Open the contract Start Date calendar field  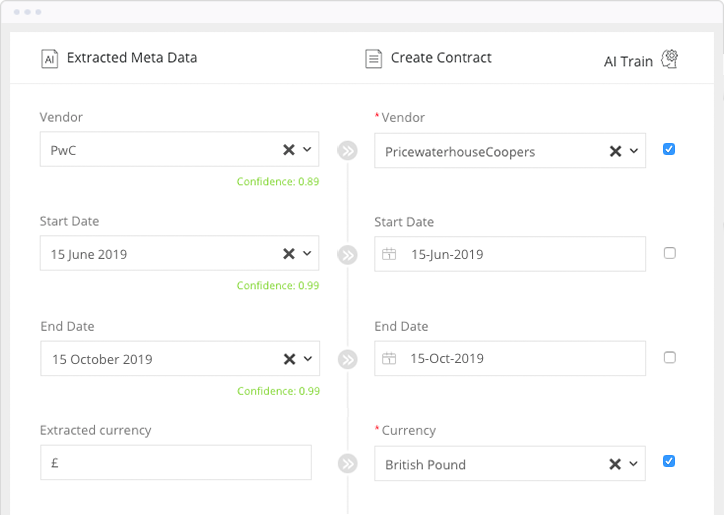point(510,254)
